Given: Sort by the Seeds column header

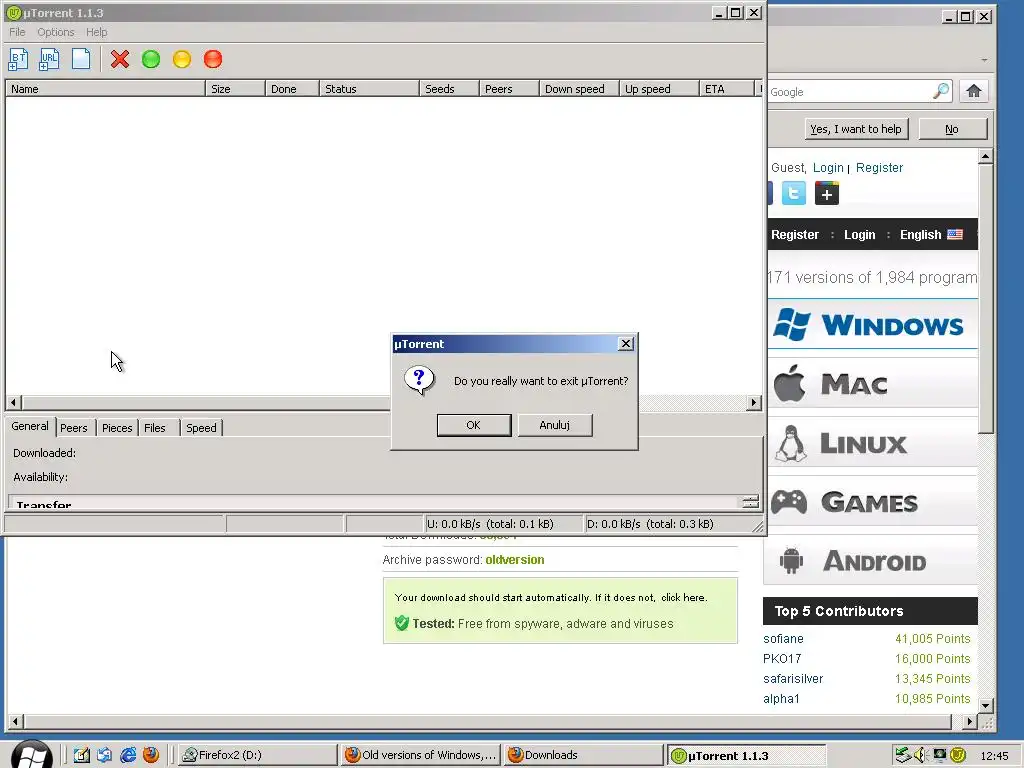Looking at the screenshot, I should [449, 89].
